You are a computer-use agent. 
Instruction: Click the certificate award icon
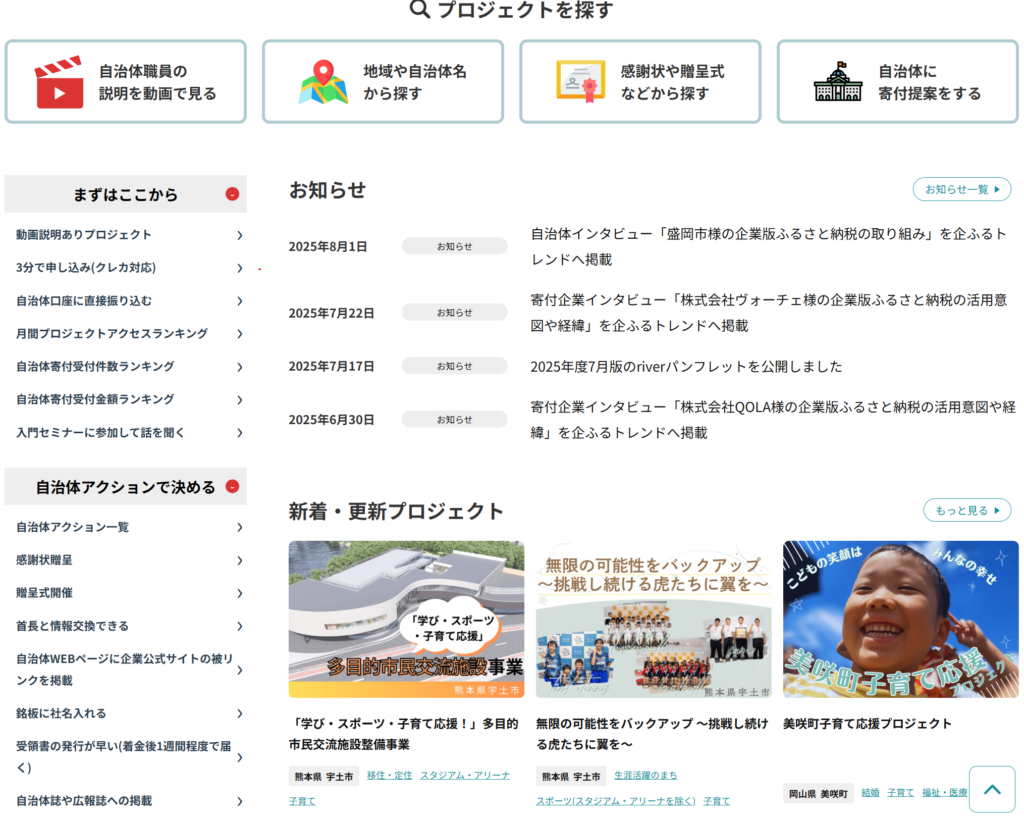[x=580, y=82]
